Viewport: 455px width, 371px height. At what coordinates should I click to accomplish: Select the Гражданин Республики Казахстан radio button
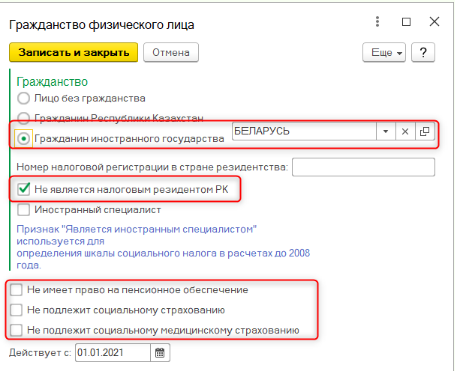click(24, 118)
